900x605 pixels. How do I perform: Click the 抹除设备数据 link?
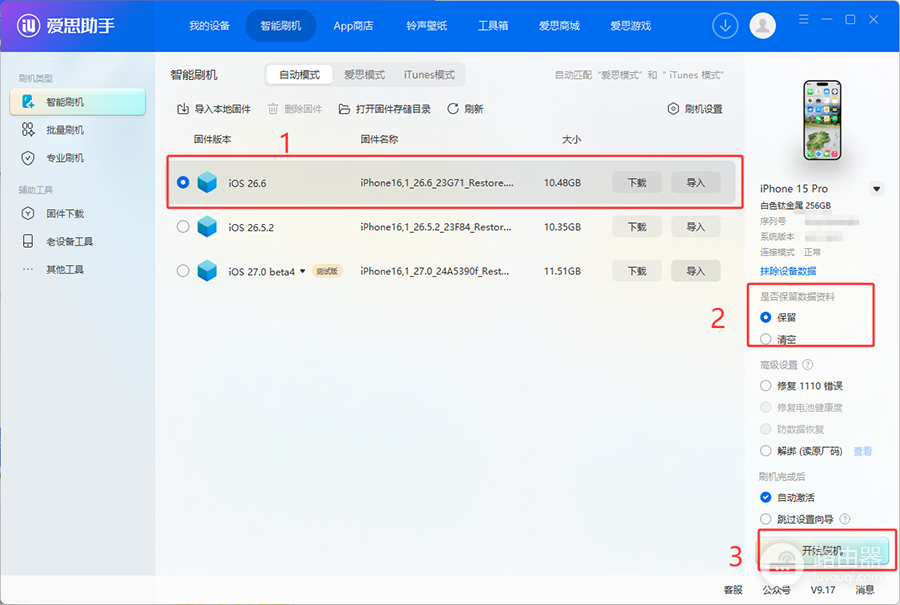788,271
